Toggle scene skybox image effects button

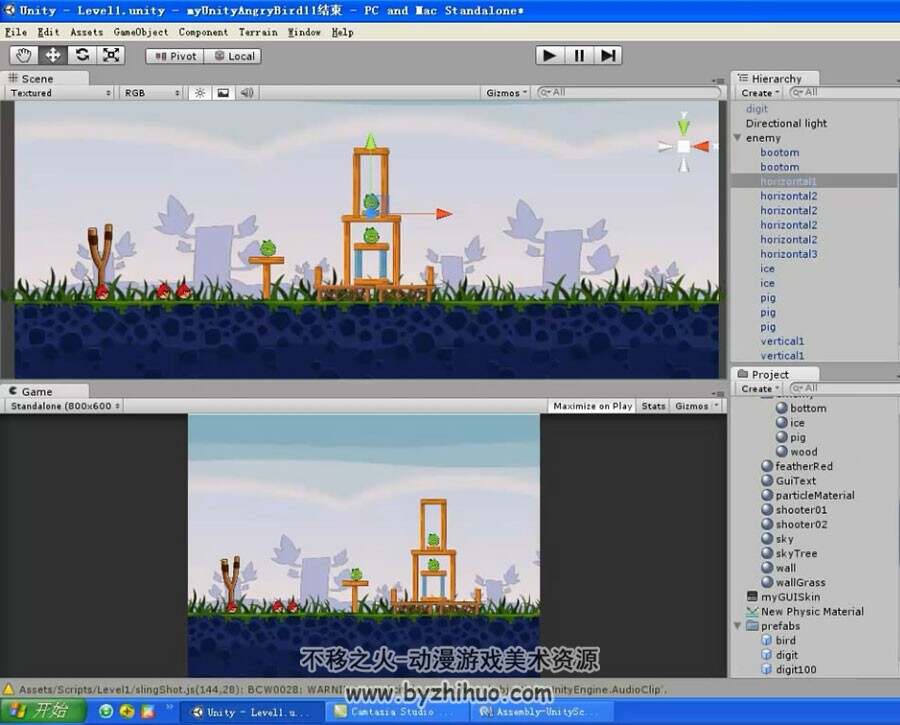(x=223, y=93)
